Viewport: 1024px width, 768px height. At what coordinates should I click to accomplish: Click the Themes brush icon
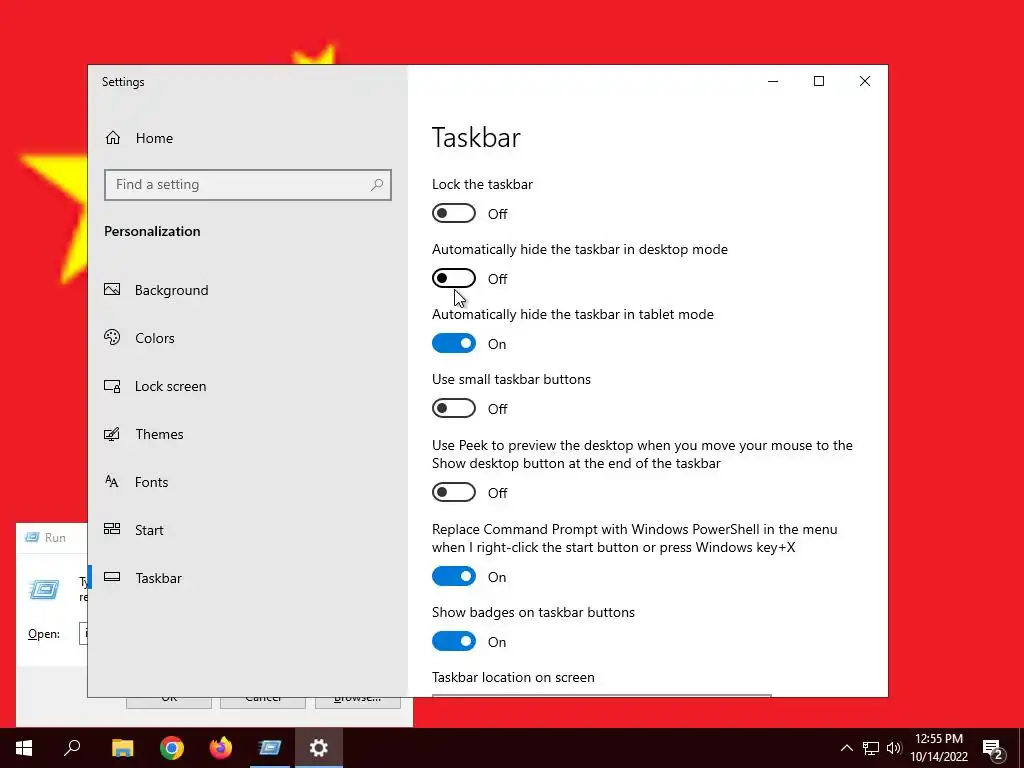[x=112, y=434]
